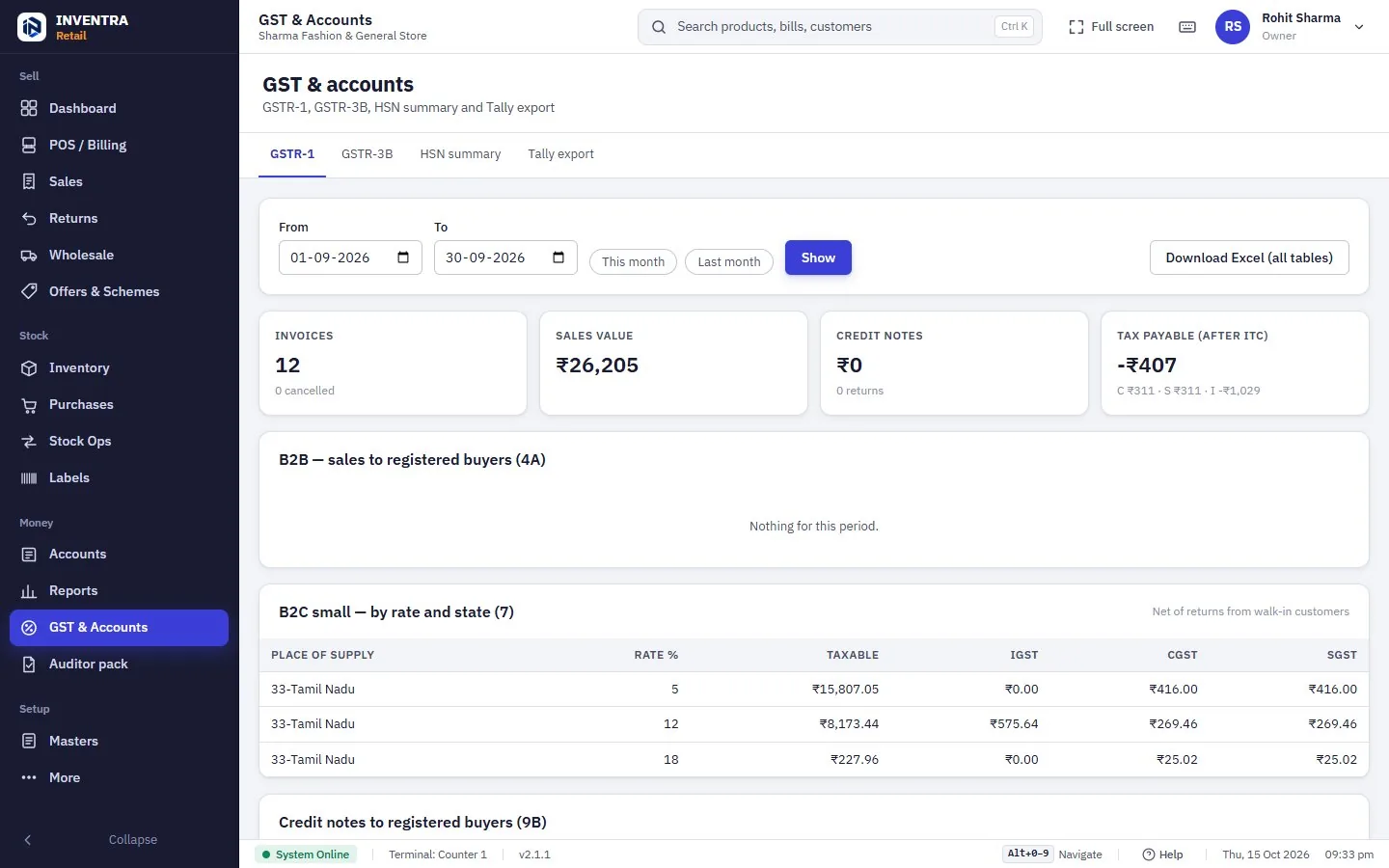Image resolution: width=1389 pixels, height=868 pixels.
Task: Click the RS user avatar
Action: click(1233, 27)
